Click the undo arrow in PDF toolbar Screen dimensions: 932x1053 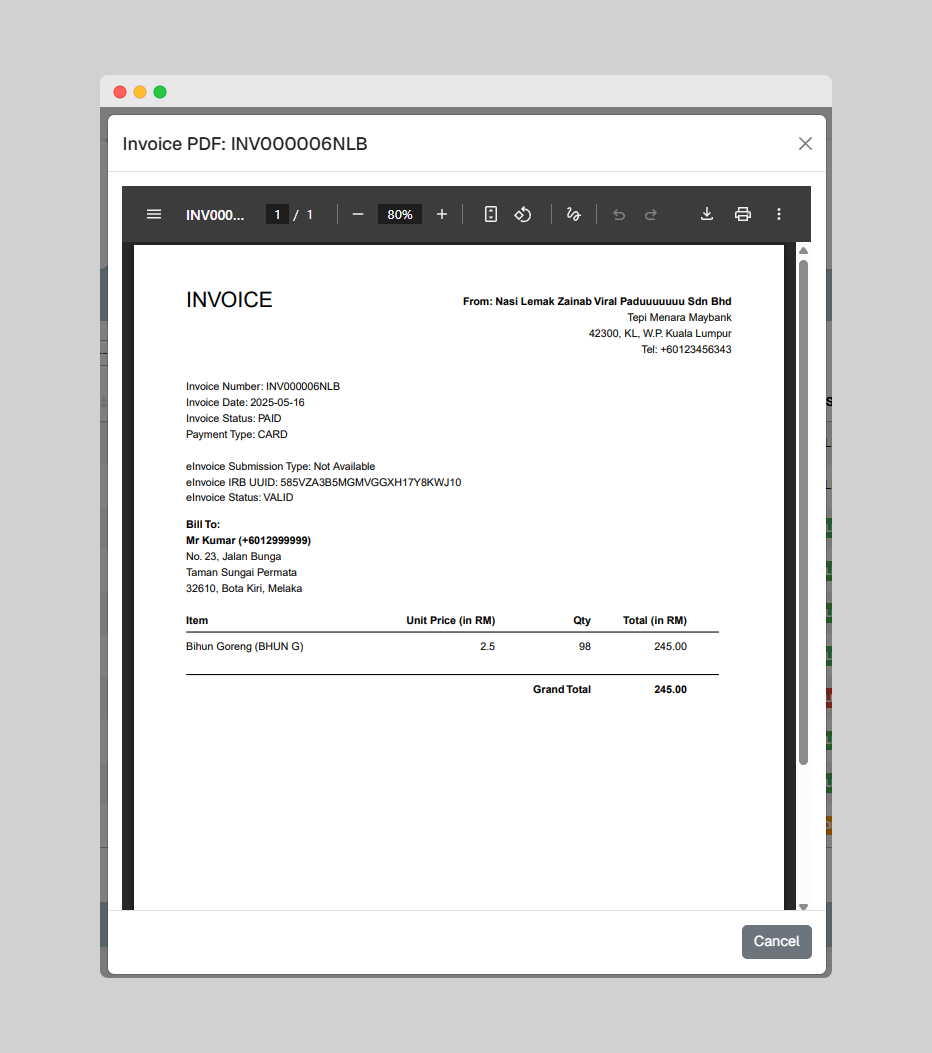point(619,214)
